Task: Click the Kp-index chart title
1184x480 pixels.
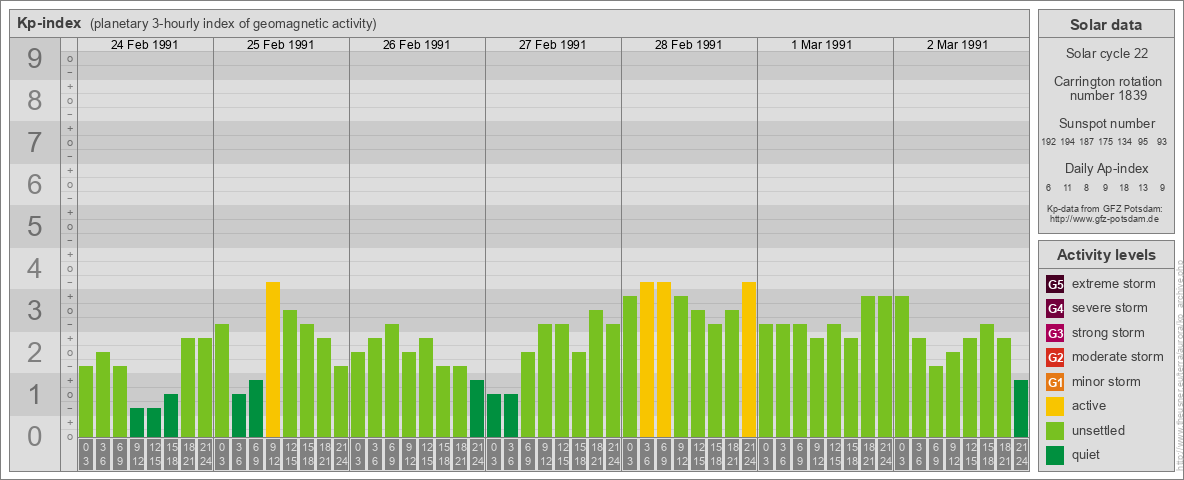Action: (48, 23)
